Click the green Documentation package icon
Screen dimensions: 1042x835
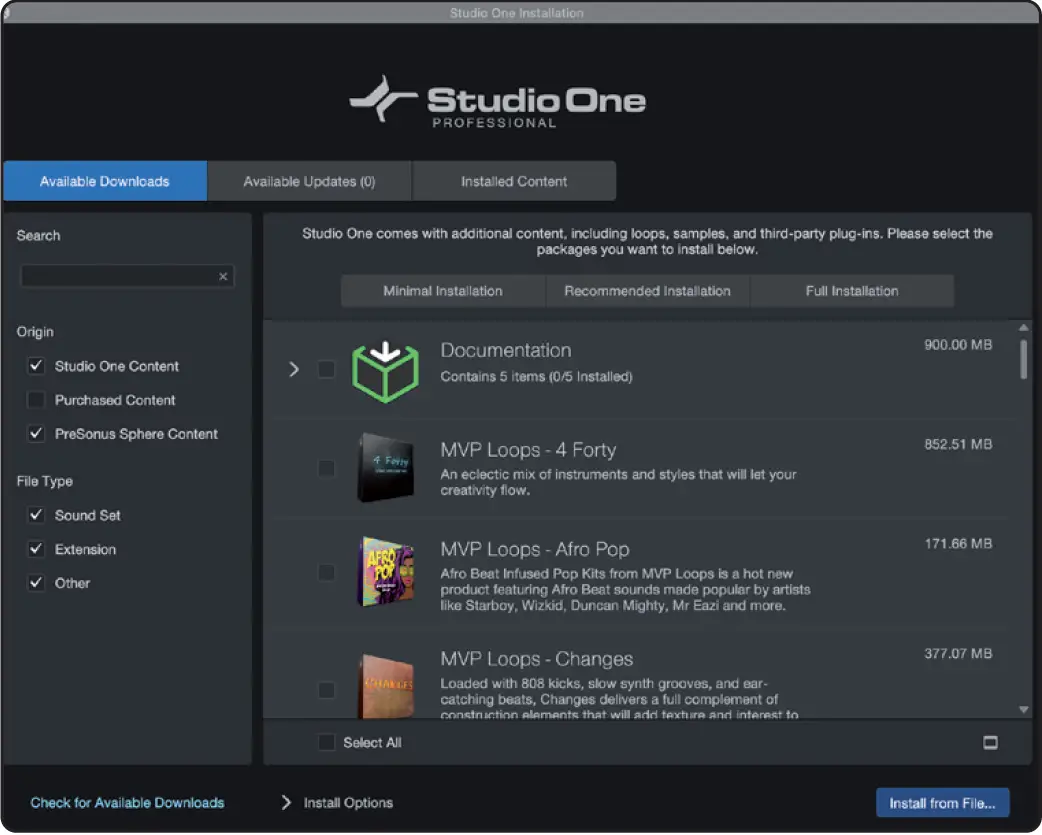pos(386,369)
